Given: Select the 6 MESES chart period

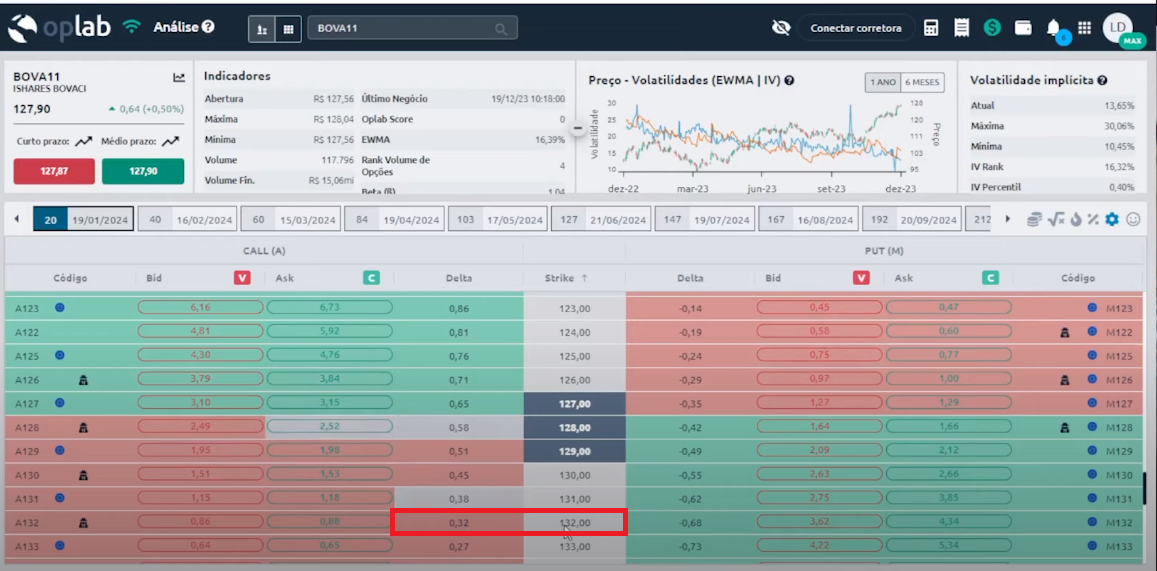Looking at the screenshot, I should pos(923,82).
